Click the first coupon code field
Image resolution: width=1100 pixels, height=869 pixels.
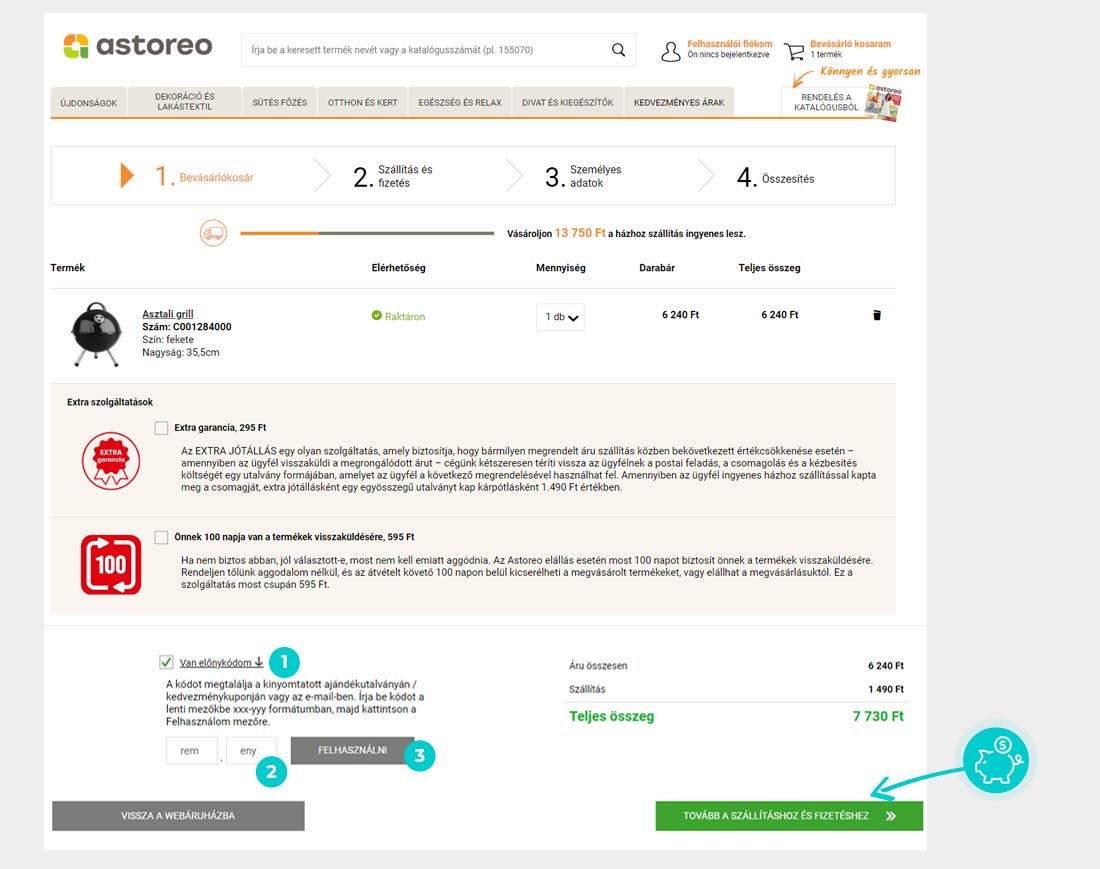click(x=191, y=751)
